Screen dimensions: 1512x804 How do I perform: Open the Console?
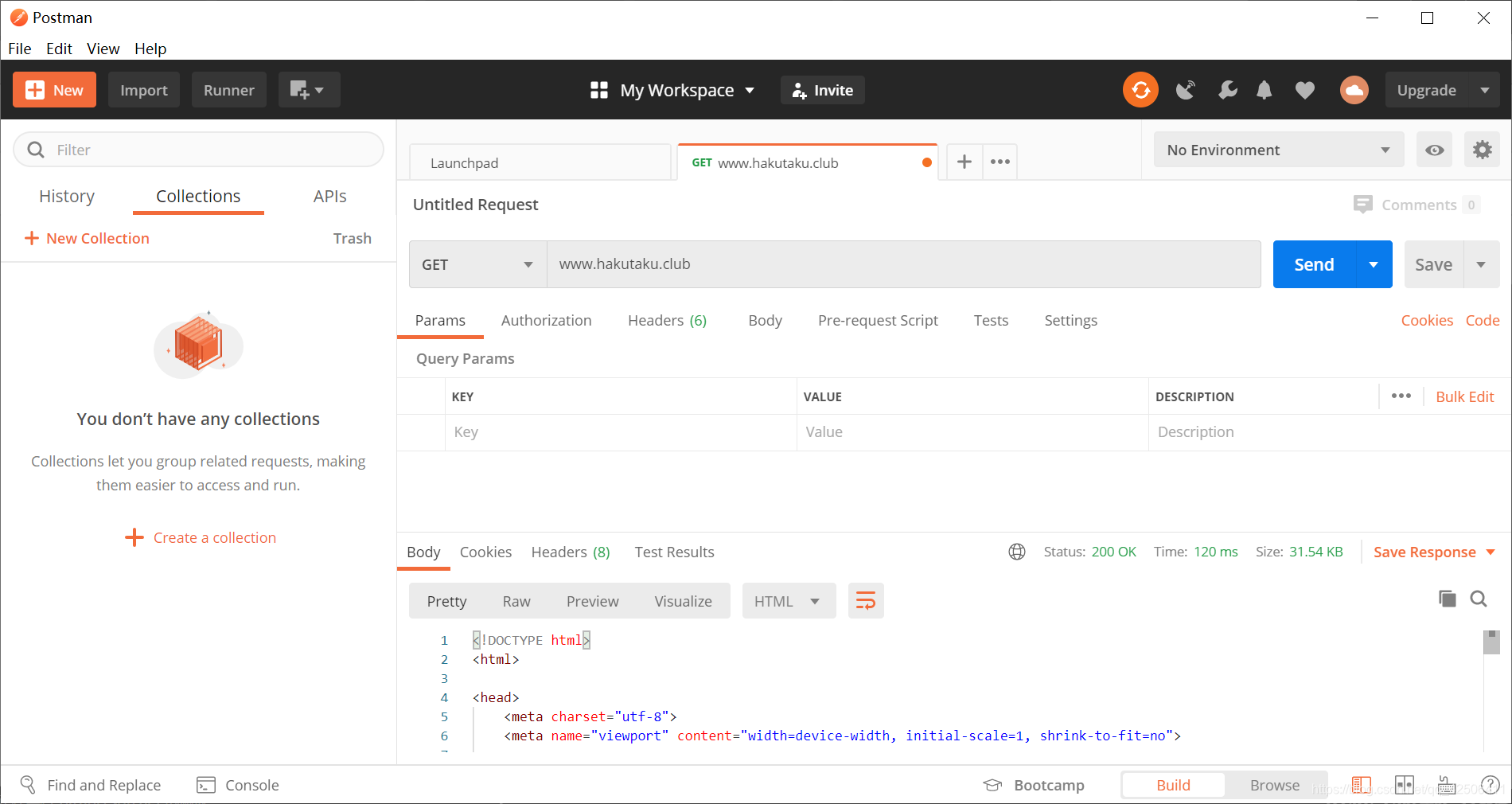pyautogui.click(x=238, y=785)
